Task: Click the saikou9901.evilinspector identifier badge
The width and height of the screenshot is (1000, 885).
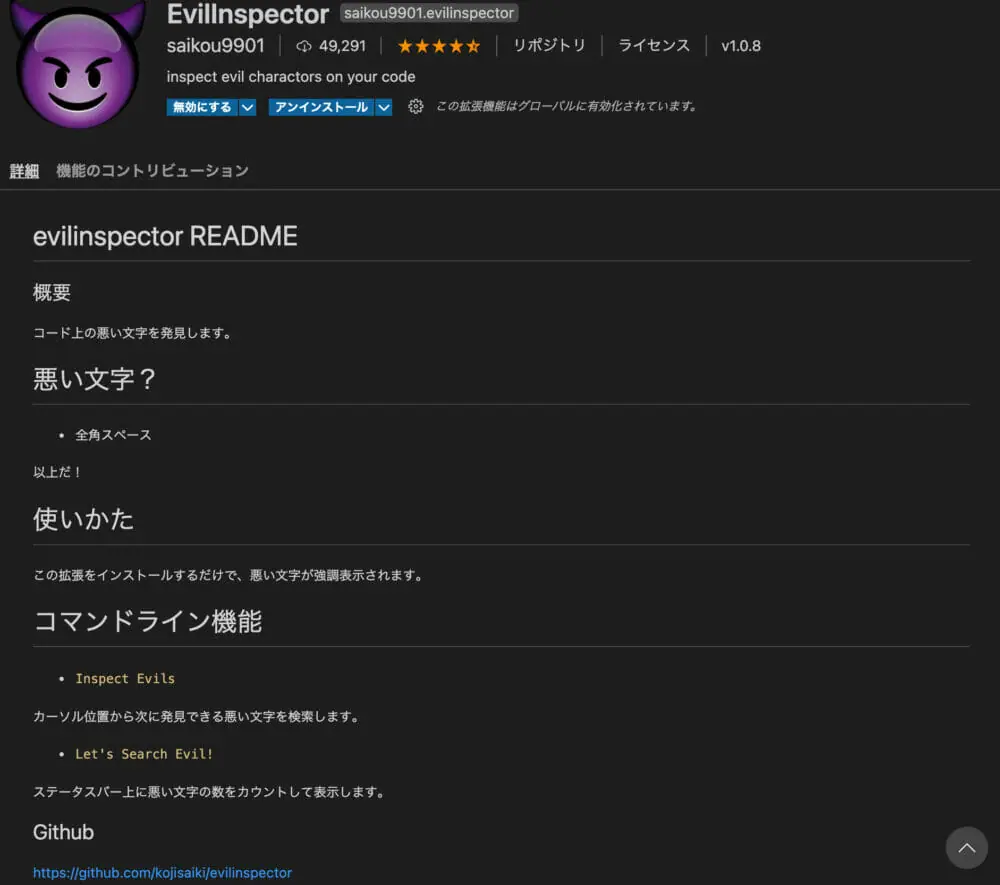Action: 429,13
